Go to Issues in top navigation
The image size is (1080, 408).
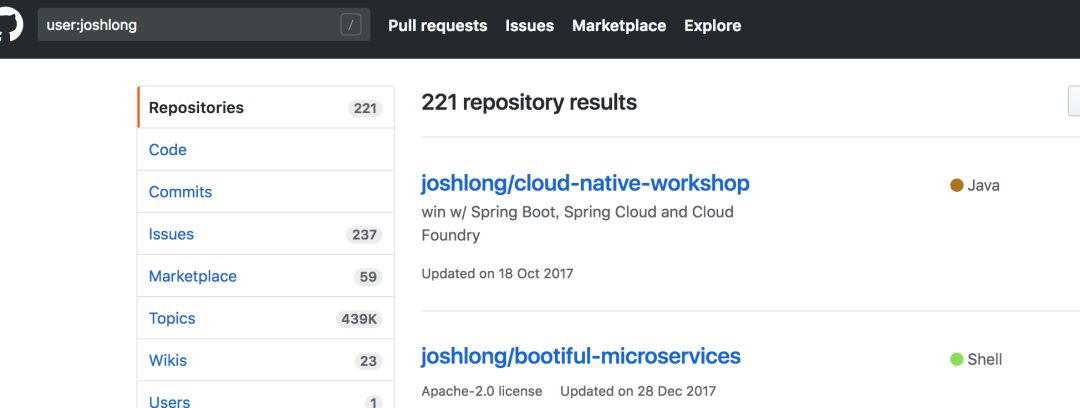pyautogui.click(x=529, y=26)
